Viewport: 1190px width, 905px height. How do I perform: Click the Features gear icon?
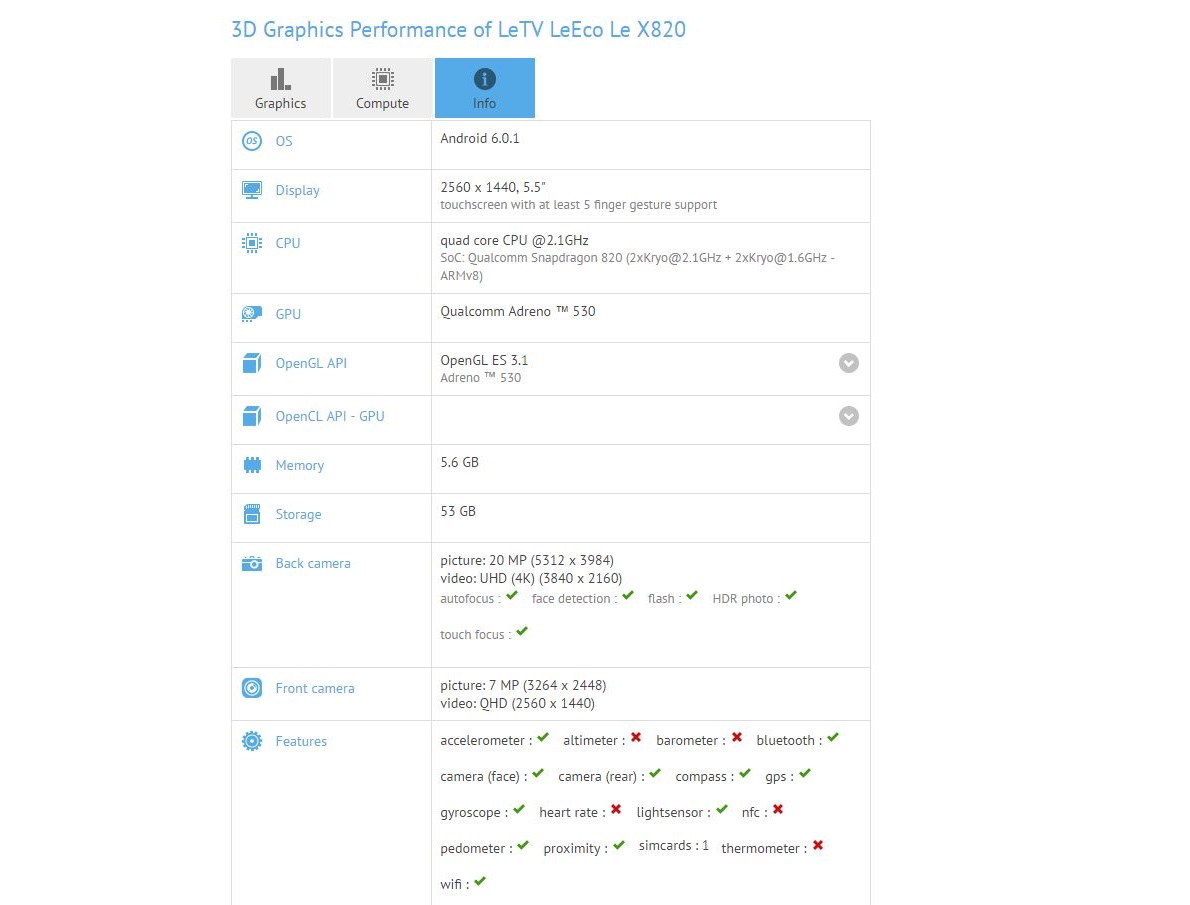tap(252, 741)
